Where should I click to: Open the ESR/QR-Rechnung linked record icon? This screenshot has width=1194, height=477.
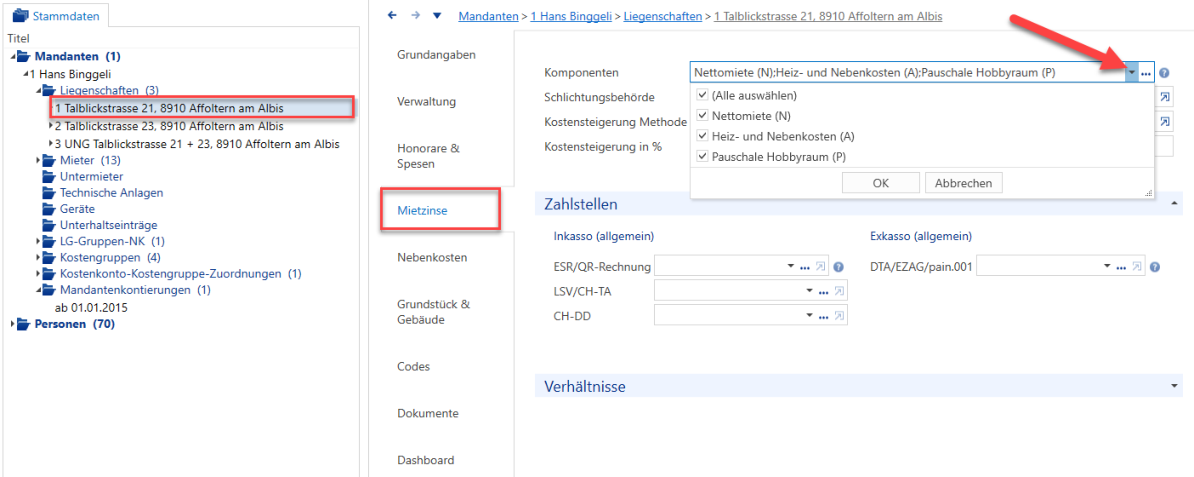pyautogui.click(x=820, y=267)
